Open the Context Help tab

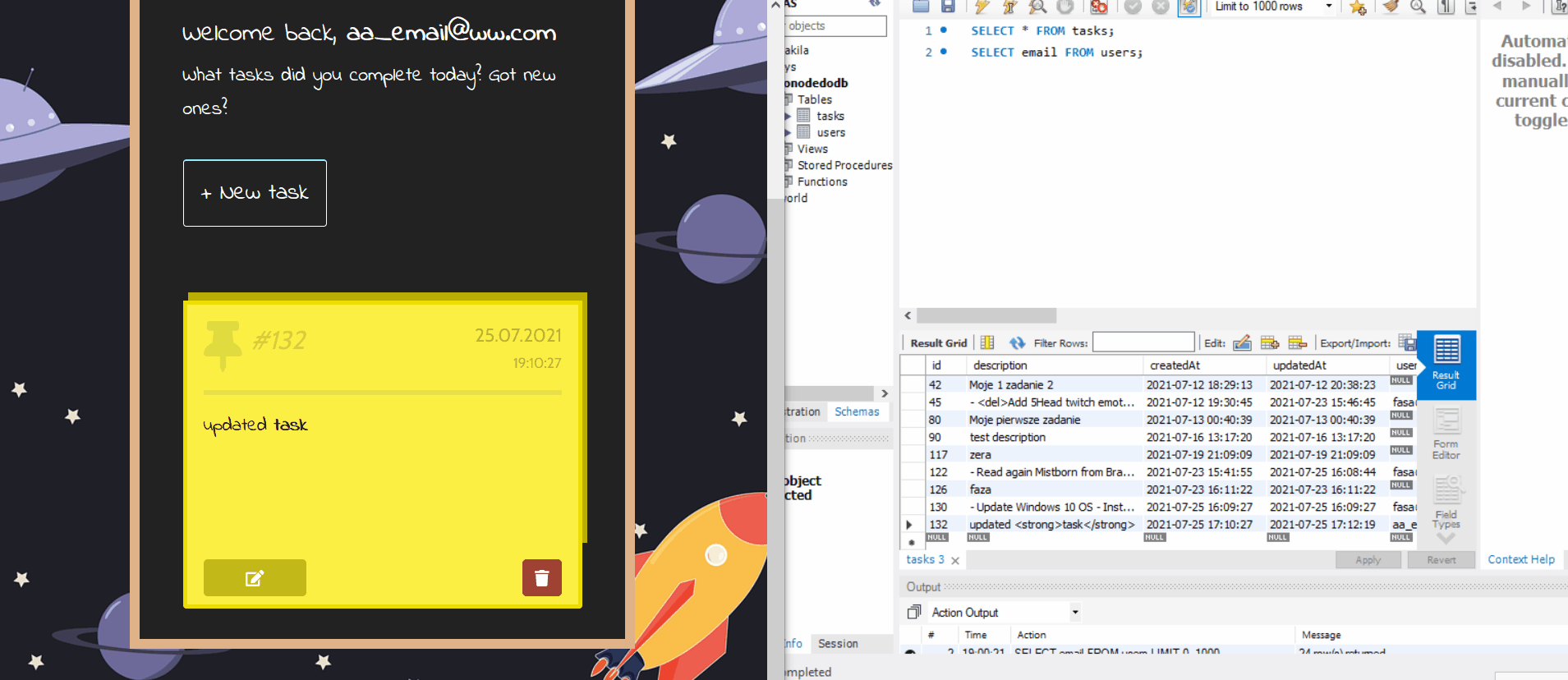(x=1521, y=559)
